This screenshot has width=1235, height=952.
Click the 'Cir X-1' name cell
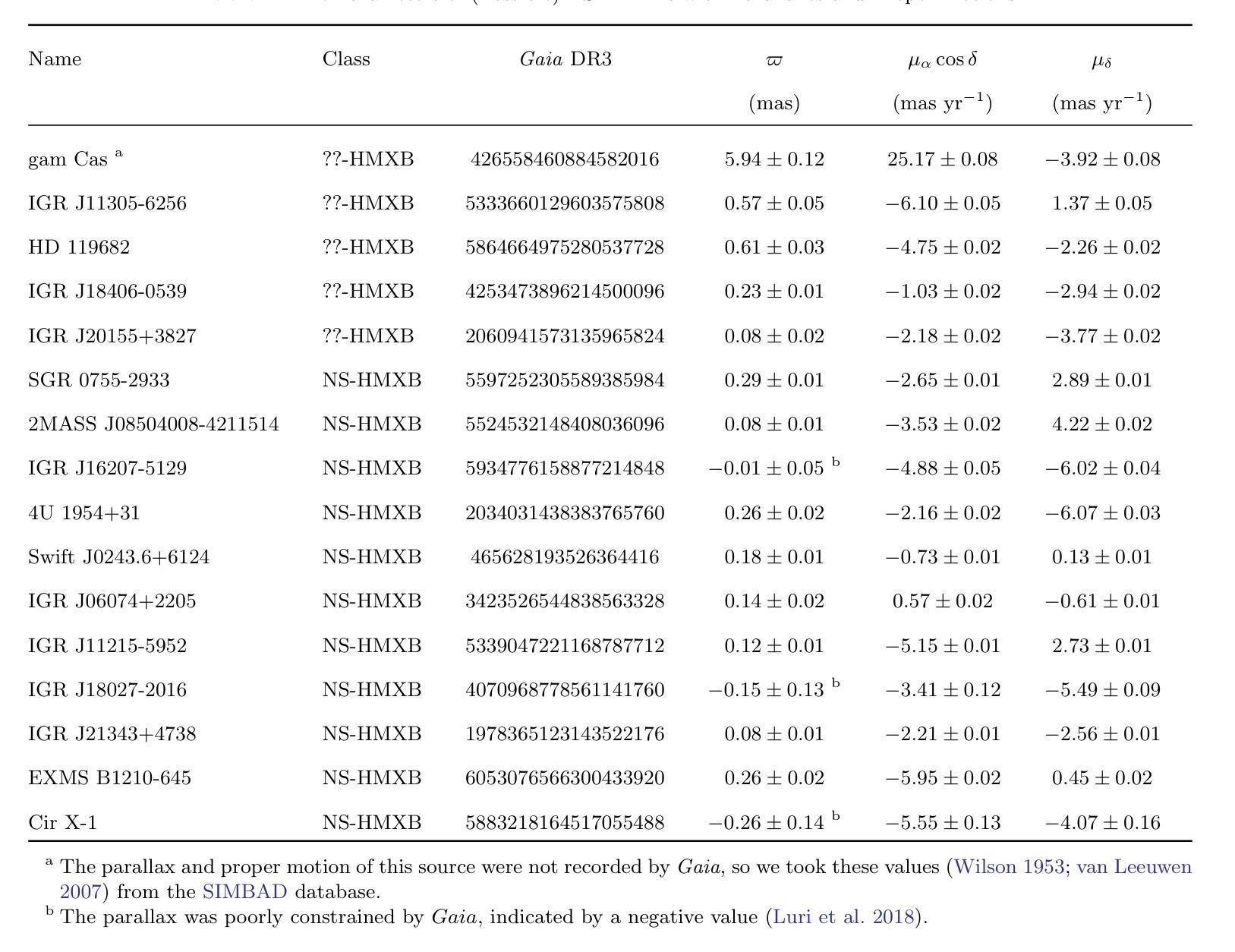click(62, 823)
